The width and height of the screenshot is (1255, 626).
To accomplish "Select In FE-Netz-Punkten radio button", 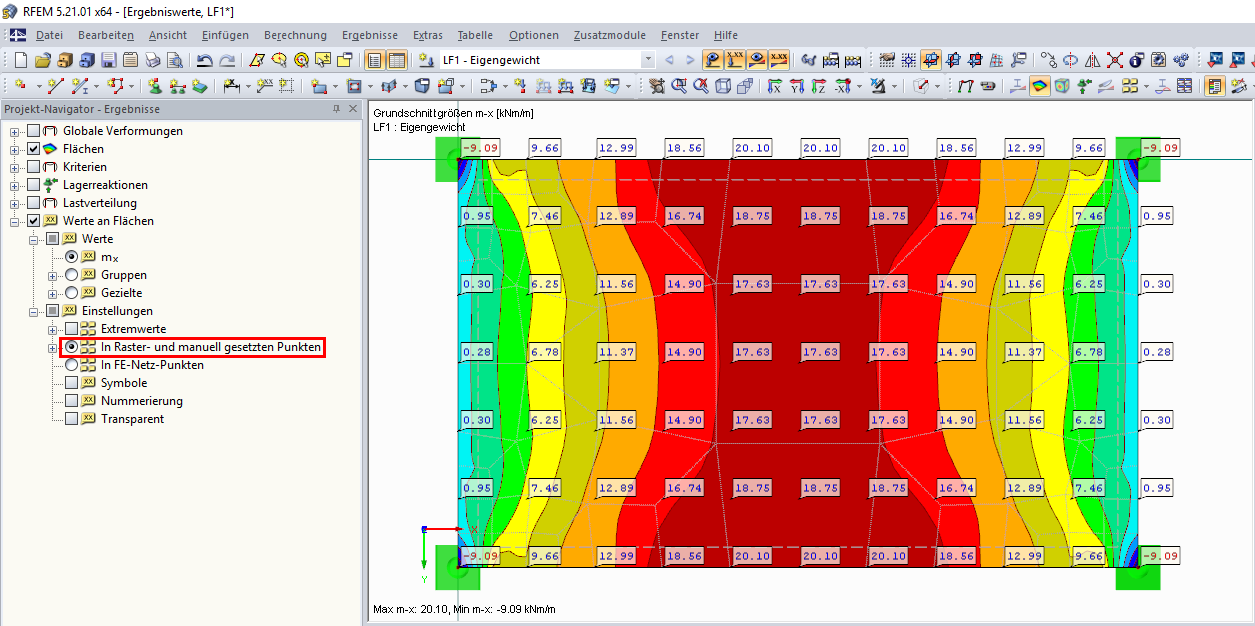I will click(72, 365).
